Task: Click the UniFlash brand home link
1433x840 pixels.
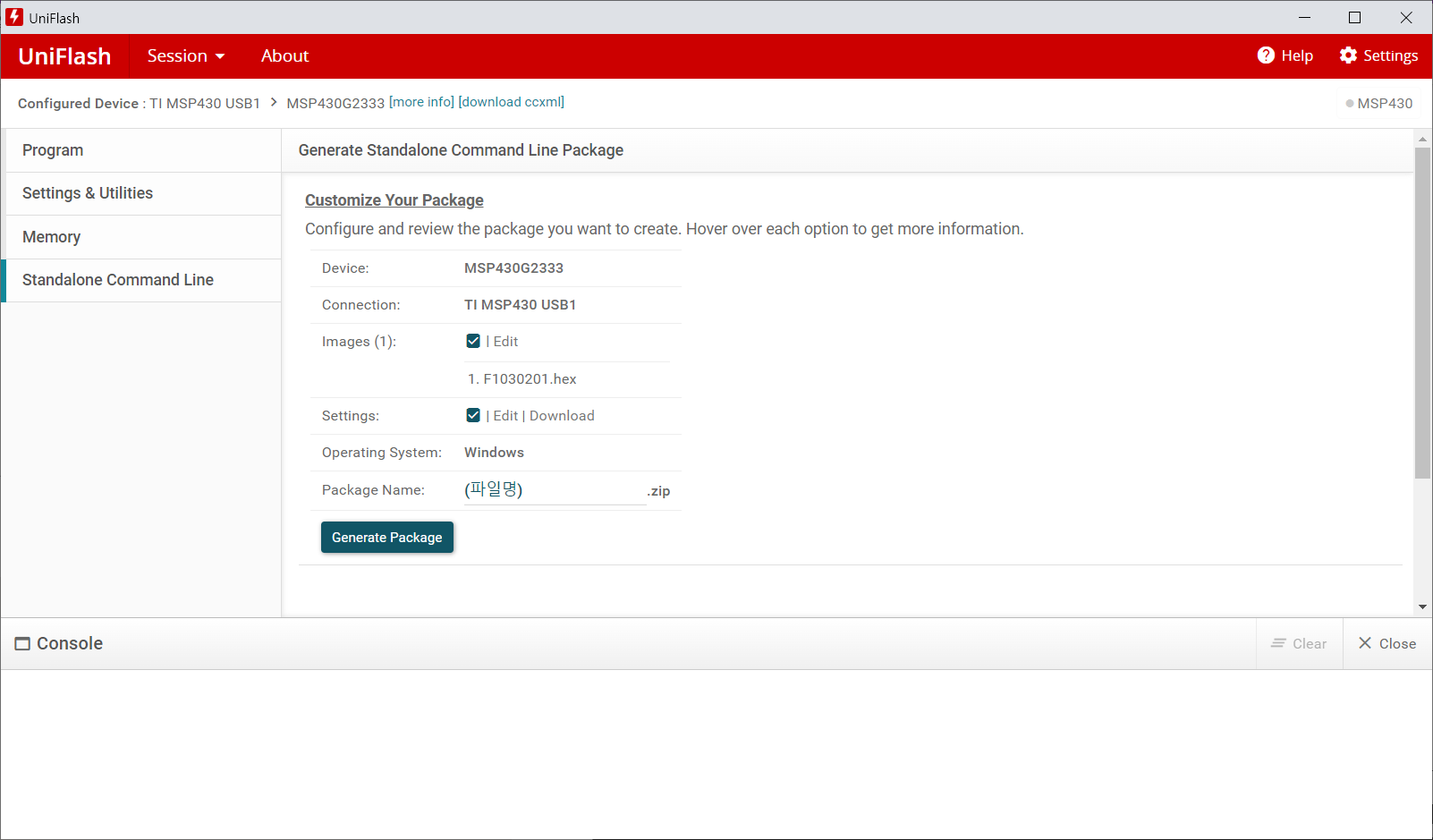Action: pos(64,56)
